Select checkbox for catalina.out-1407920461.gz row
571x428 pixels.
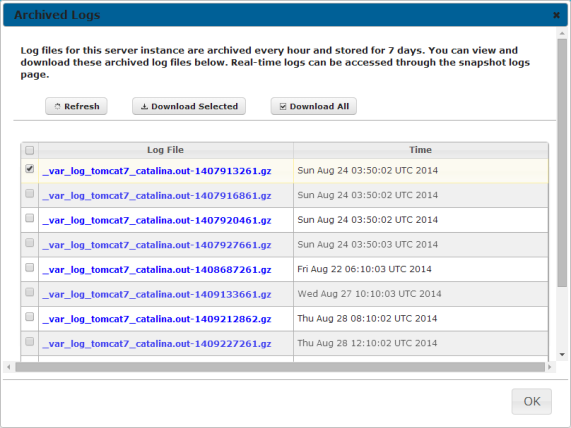coord(29,218)
